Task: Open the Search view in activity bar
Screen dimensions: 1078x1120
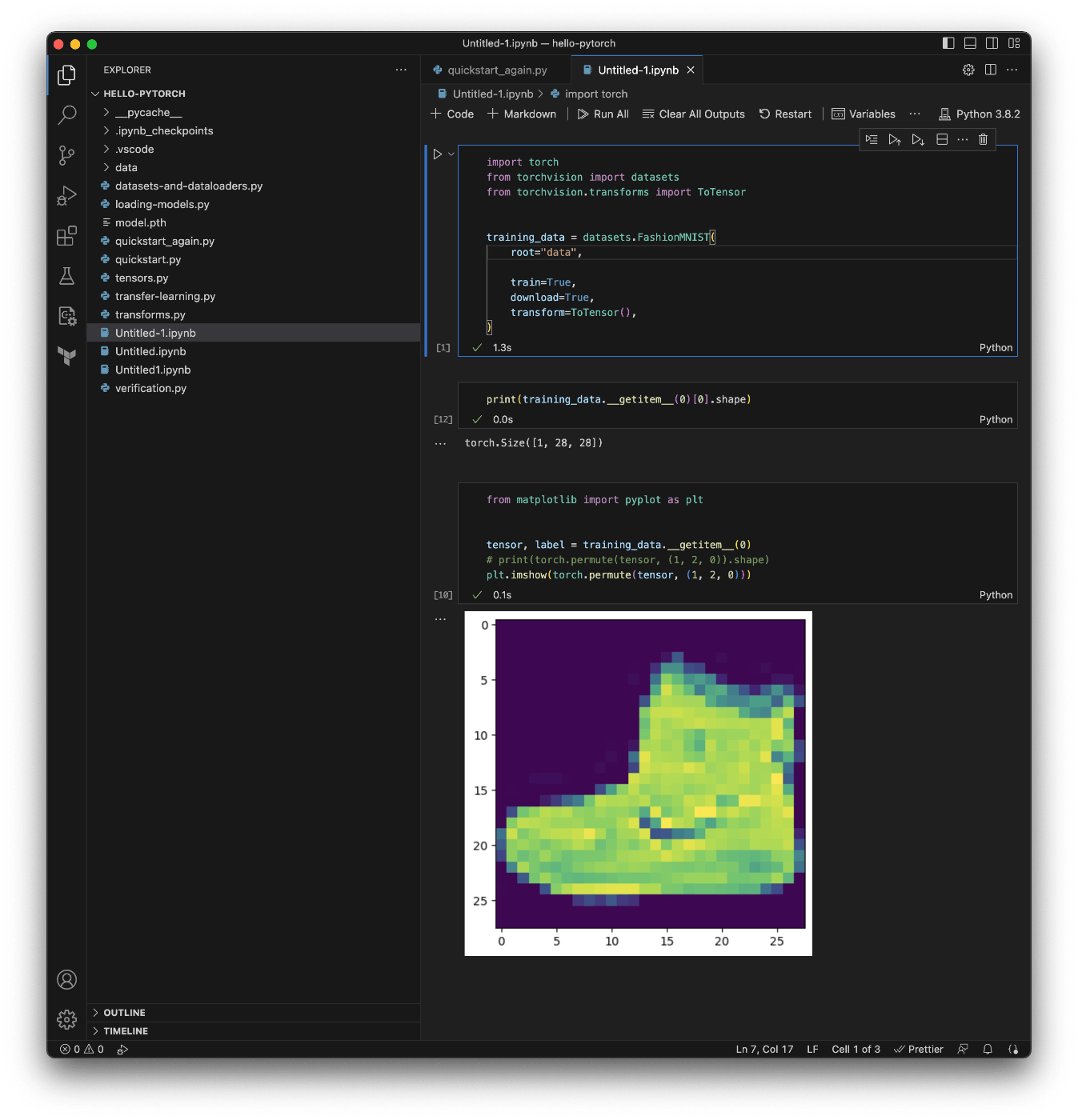Action: (67, 115)
